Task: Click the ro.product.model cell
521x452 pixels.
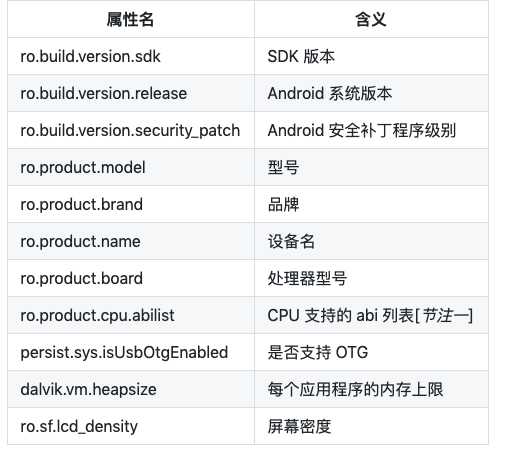Action: point(131,167)
